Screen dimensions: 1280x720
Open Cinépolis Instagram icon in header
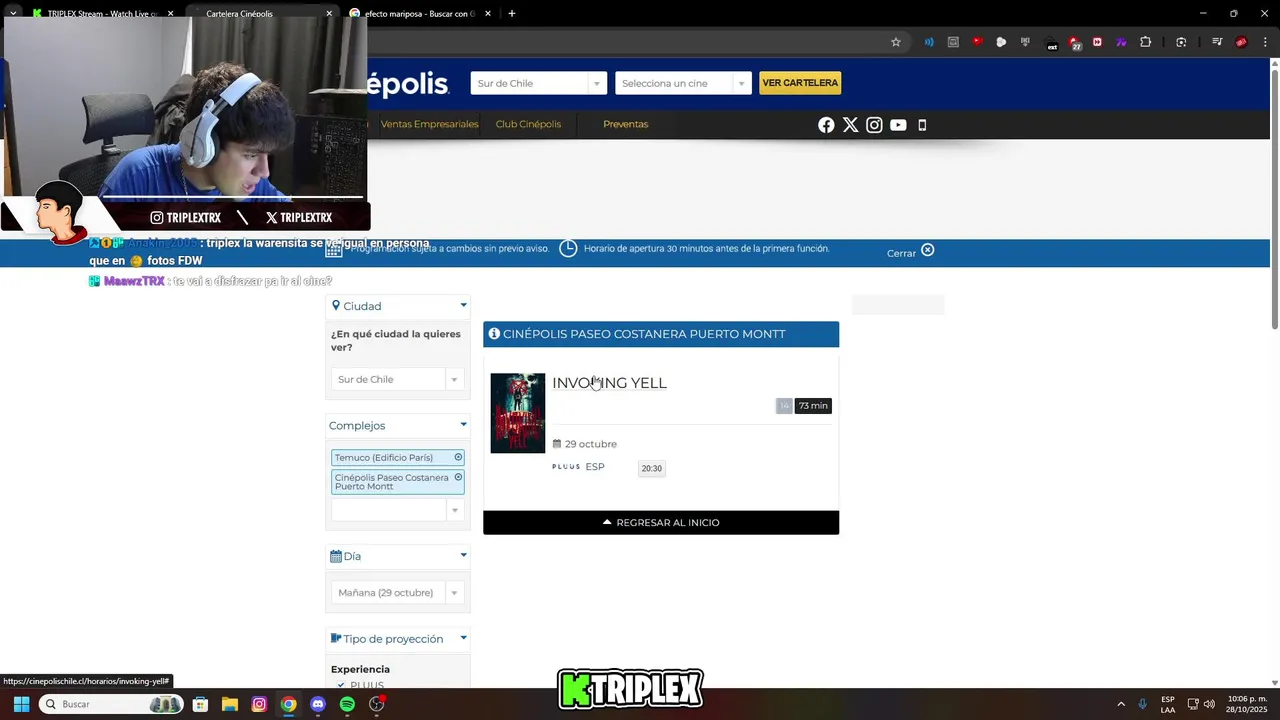click(874, 125)
